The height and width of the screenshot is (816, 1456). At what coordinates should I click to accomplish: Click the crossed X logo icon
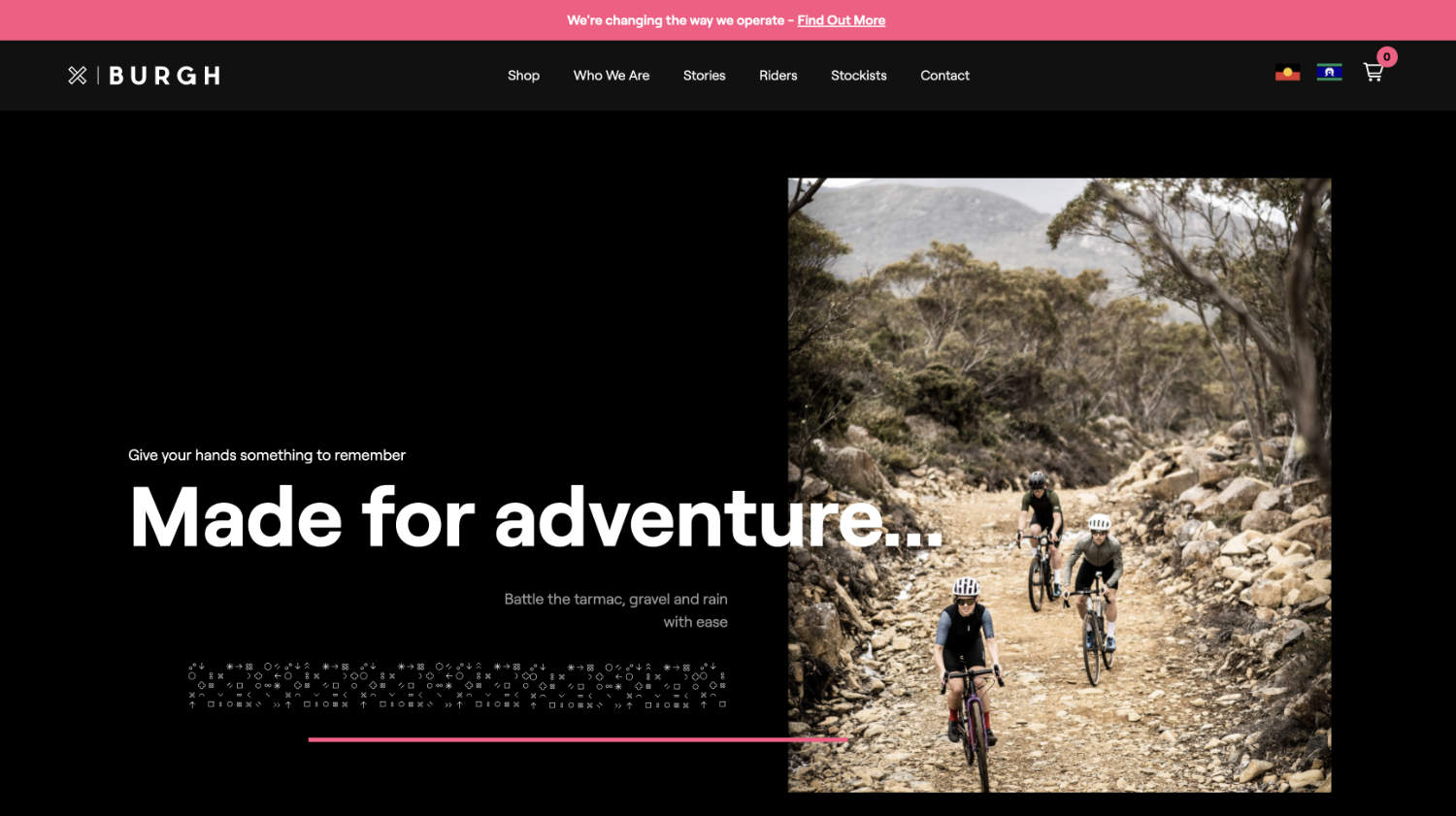(x=78, y=76)
